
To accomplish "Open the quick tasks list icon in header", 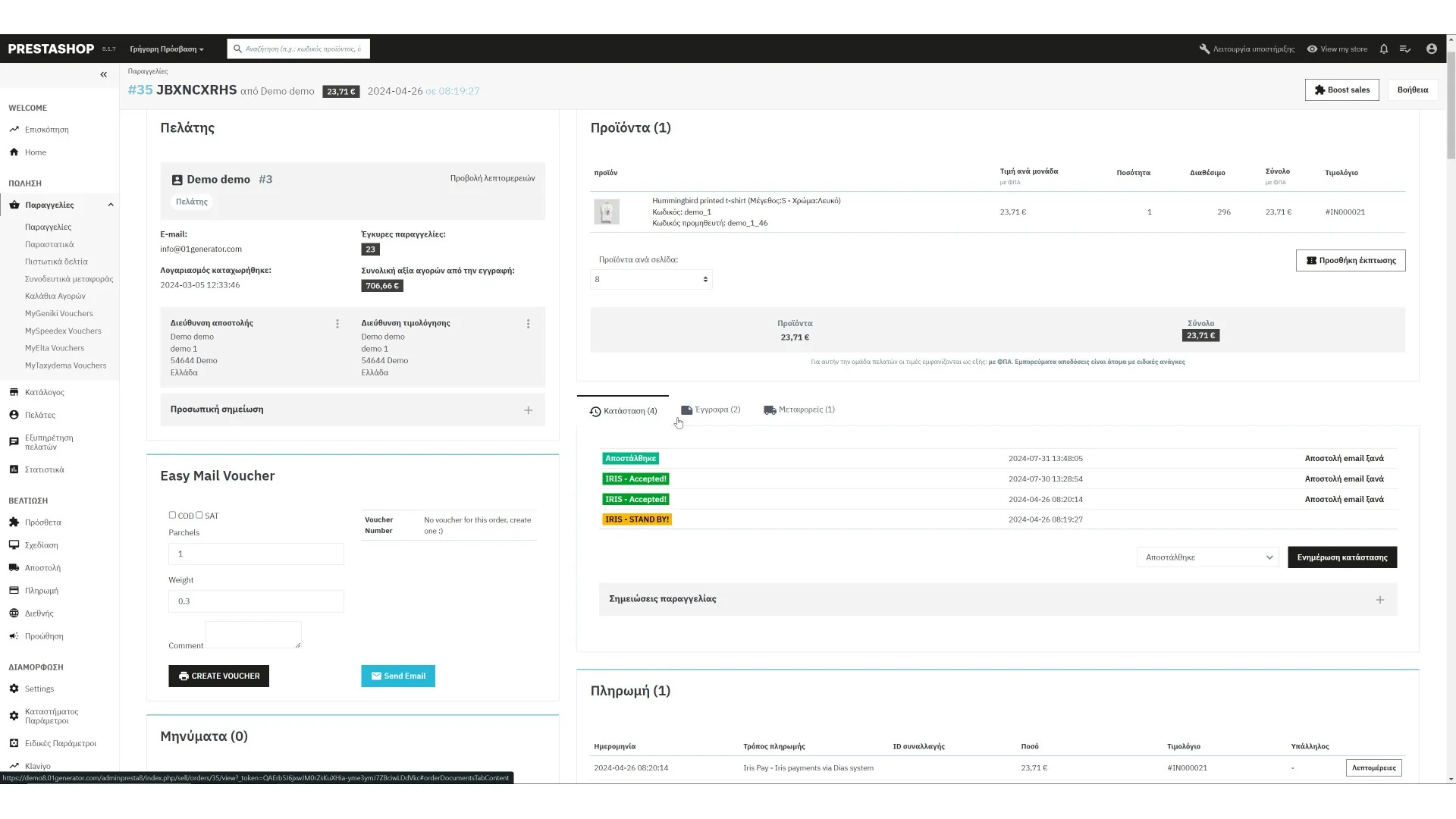I will (x=1405, y=49).
